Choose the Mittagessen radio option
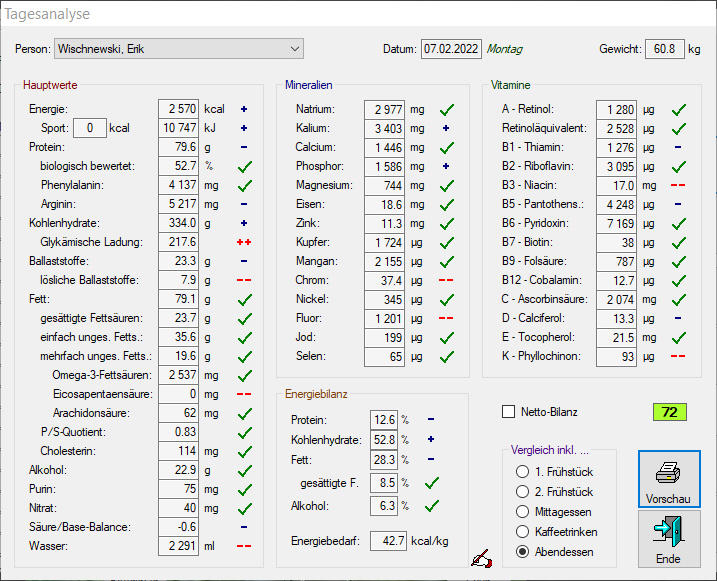This screenshot has height=581, width=717. [x=521, y=511]
